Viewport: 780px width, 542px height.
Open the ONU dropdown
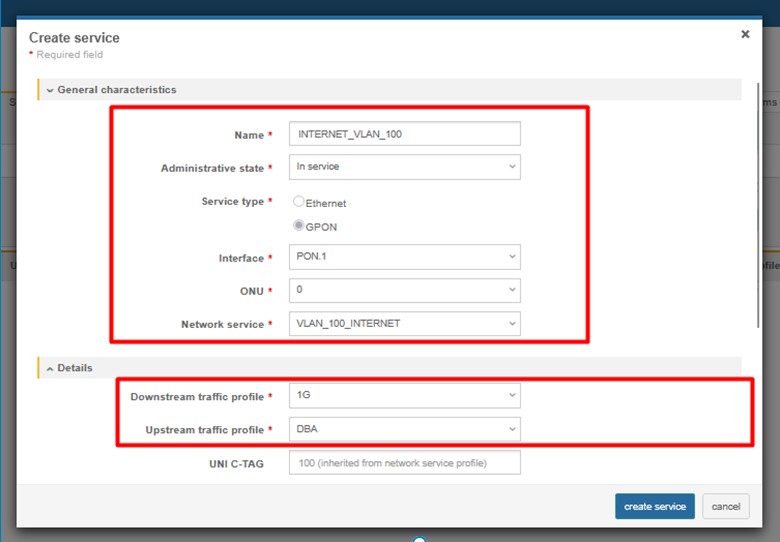404,290
